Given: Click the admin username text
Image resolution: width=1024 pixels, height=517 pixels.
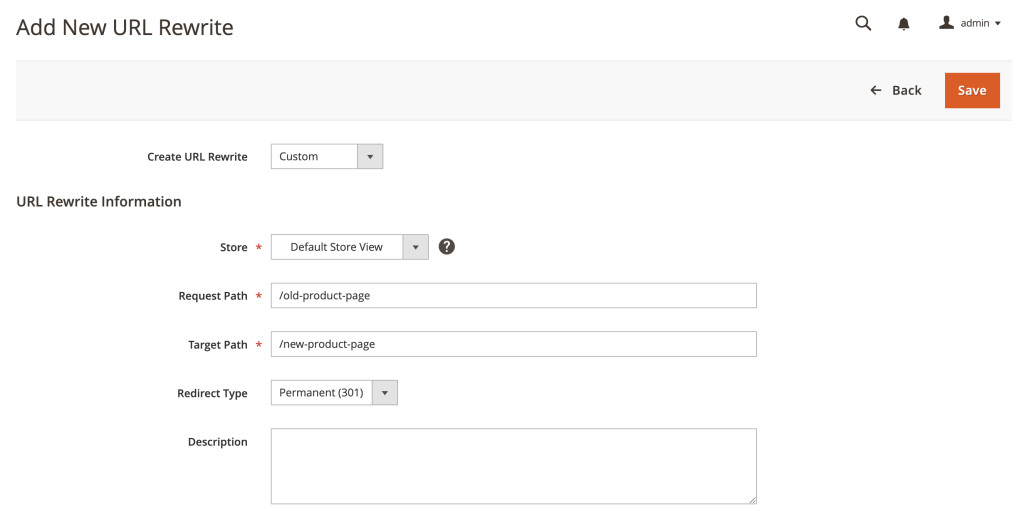Looking at the screenshot, I should tap(974, 23).
